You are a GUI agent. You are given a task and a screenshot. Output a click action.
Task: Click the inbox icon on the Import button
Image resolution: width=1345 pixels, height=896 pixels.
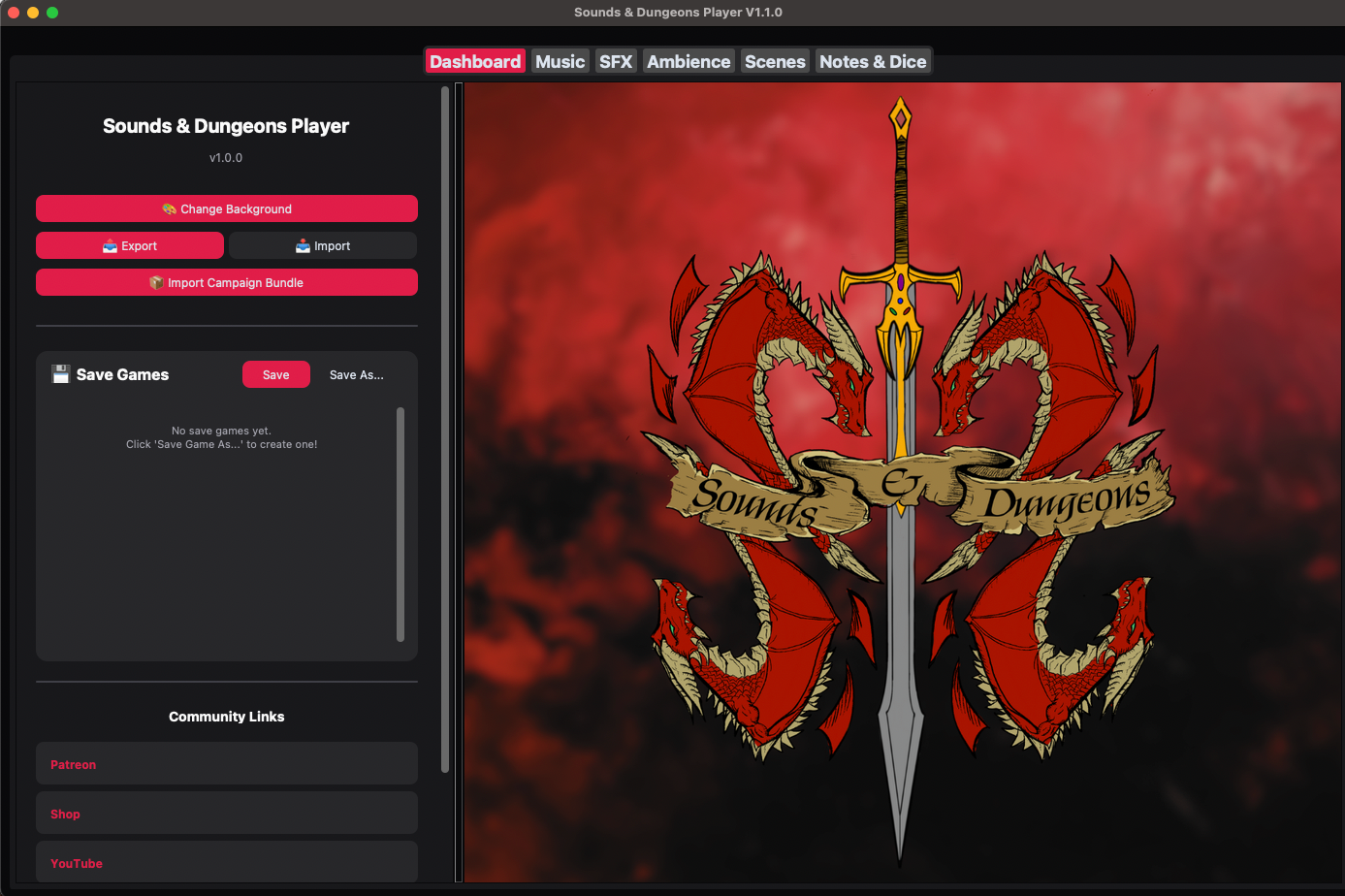tap(302, 245)
